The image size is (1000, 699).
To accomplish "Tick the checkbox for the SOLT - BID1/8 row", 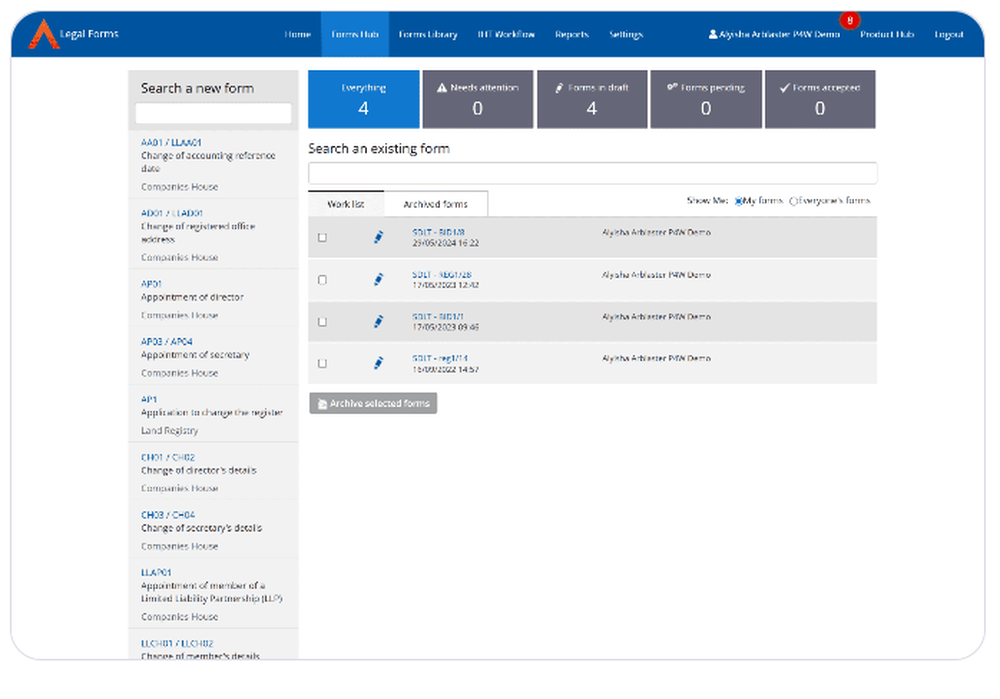I will tap(322, 237).
